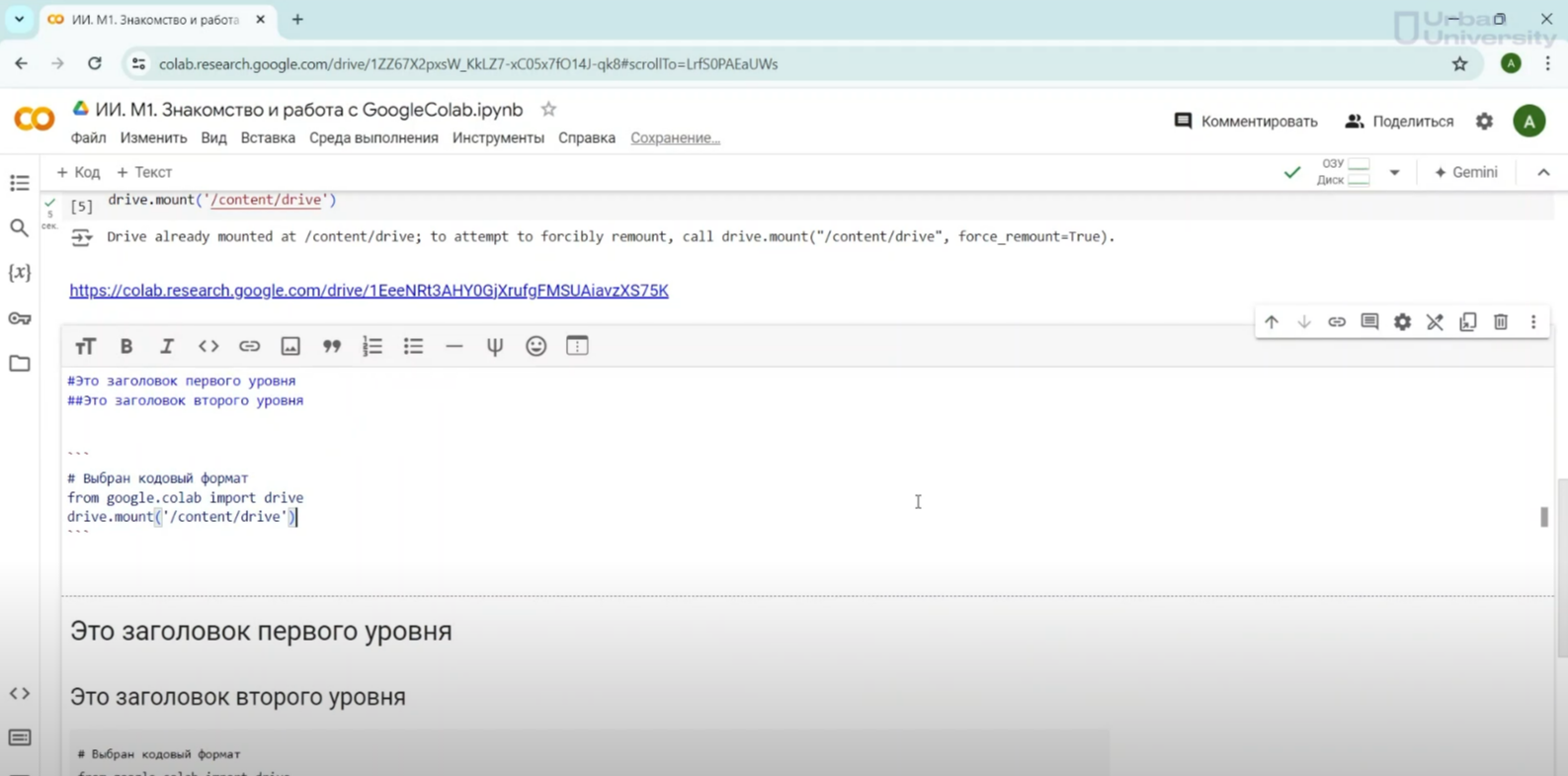Open the Secrets key icon in the sidebar
The image size is (1568, 776).
coord(20,318)
